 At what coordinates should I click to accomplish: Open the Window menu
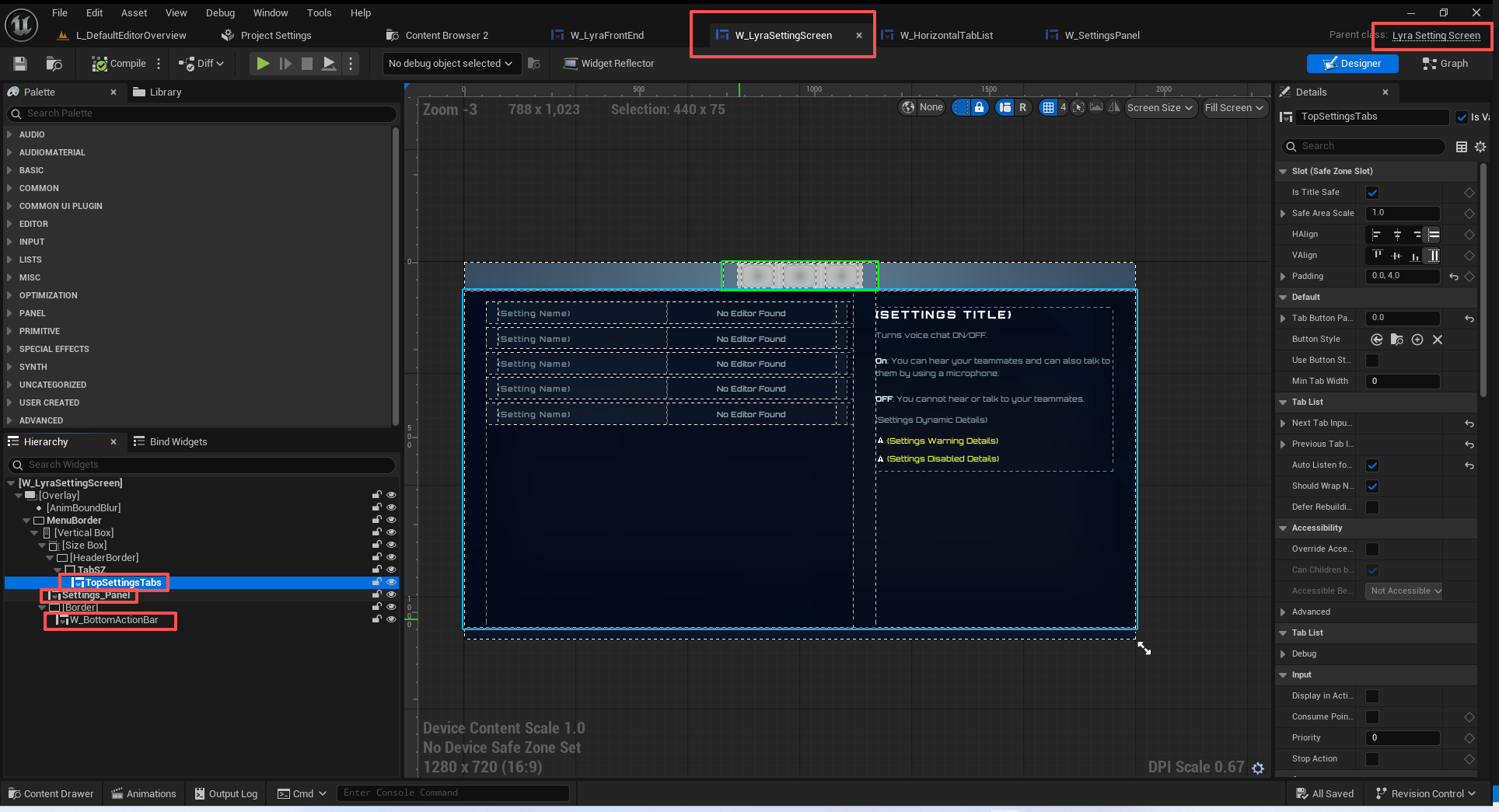pyautogui.click(x=270, y=12)
